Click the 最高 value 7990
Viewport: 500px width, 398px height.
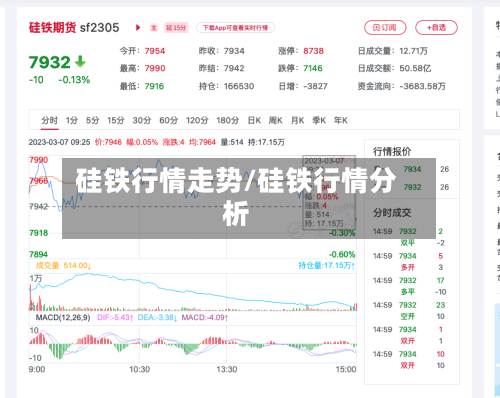click(x=155, y=68)
